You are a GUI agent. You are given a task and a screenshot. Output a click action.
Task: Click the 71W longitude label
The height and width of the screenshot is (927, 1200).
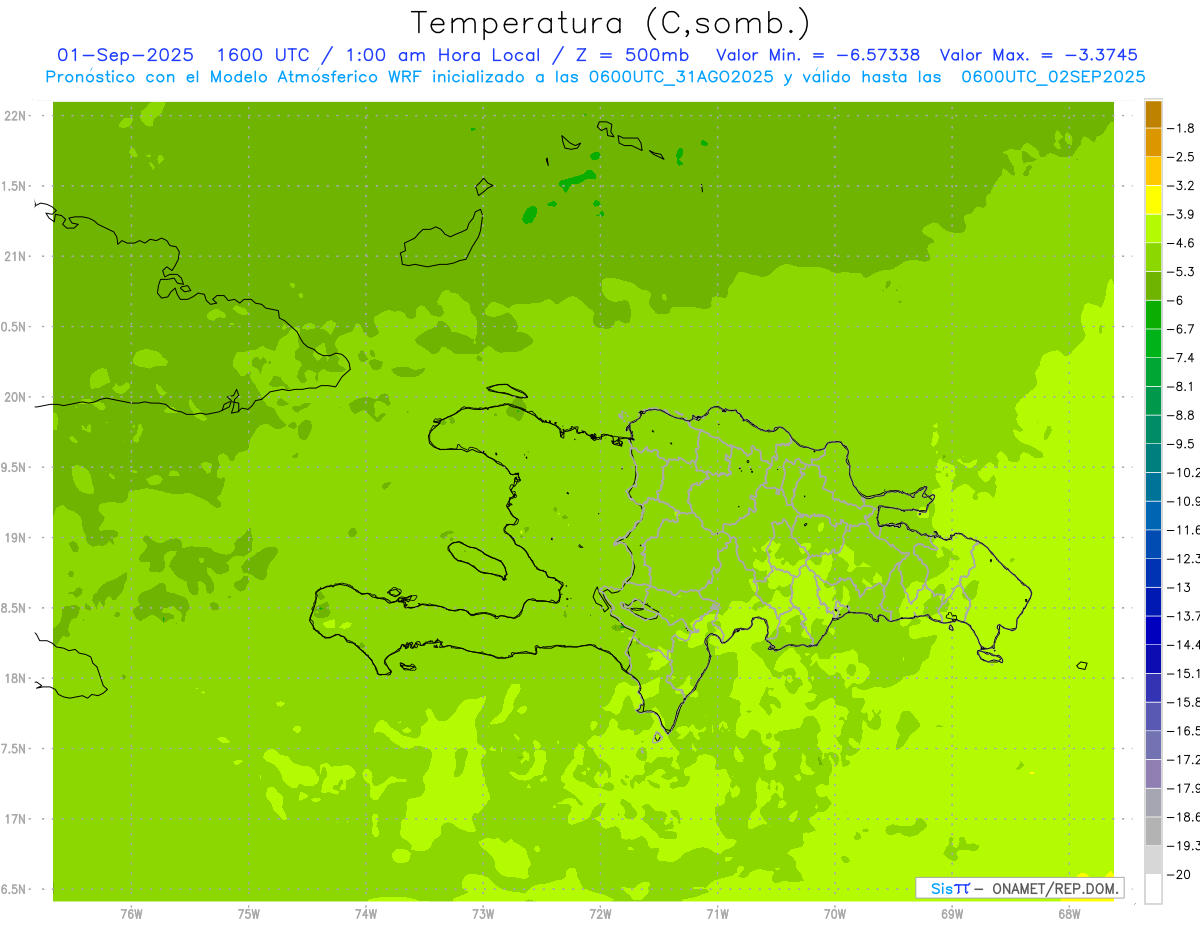pyautogui.click(x=717, y=914)
